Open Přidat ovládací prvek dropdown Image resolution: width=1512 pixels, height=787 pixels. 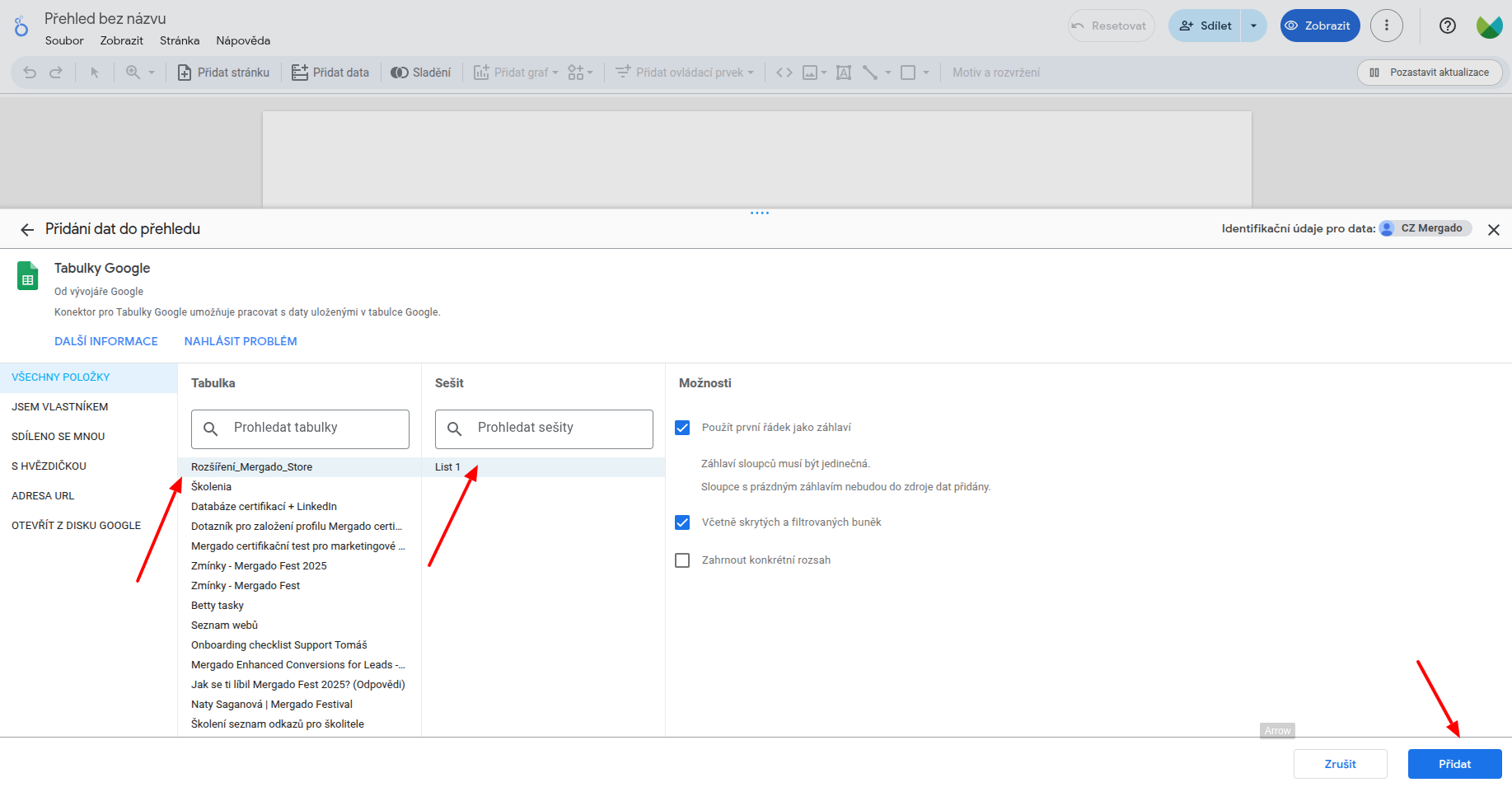coord(685,73)
